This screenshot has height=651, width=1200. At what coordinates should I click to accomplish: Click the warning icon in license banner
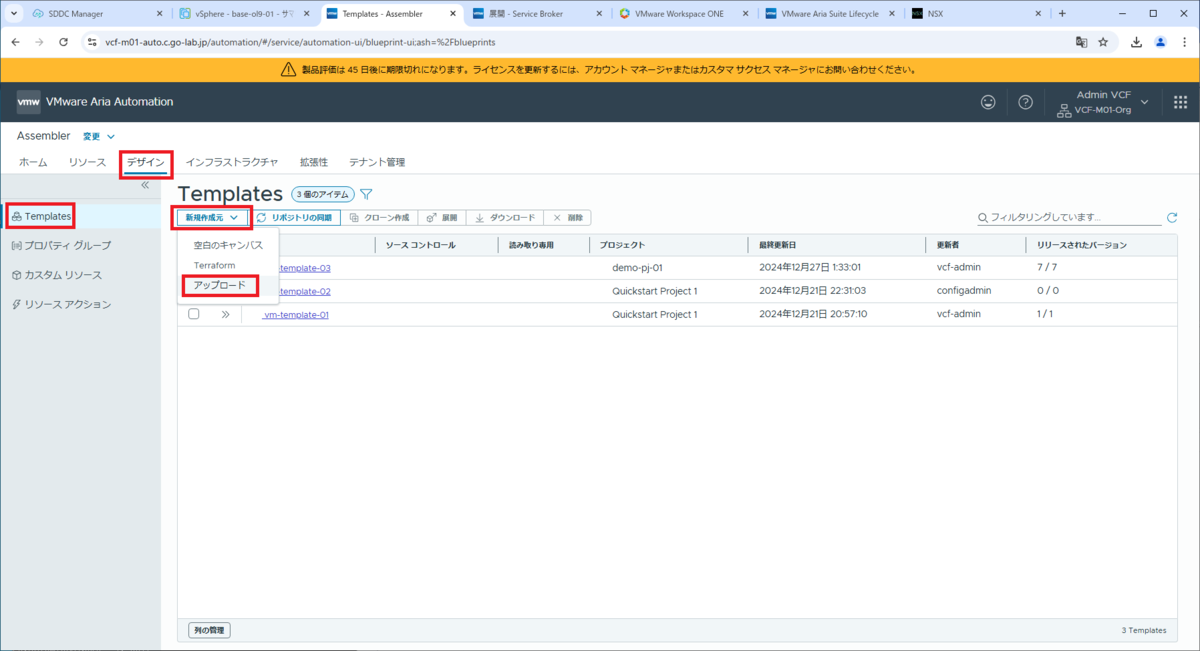point(289,70)
